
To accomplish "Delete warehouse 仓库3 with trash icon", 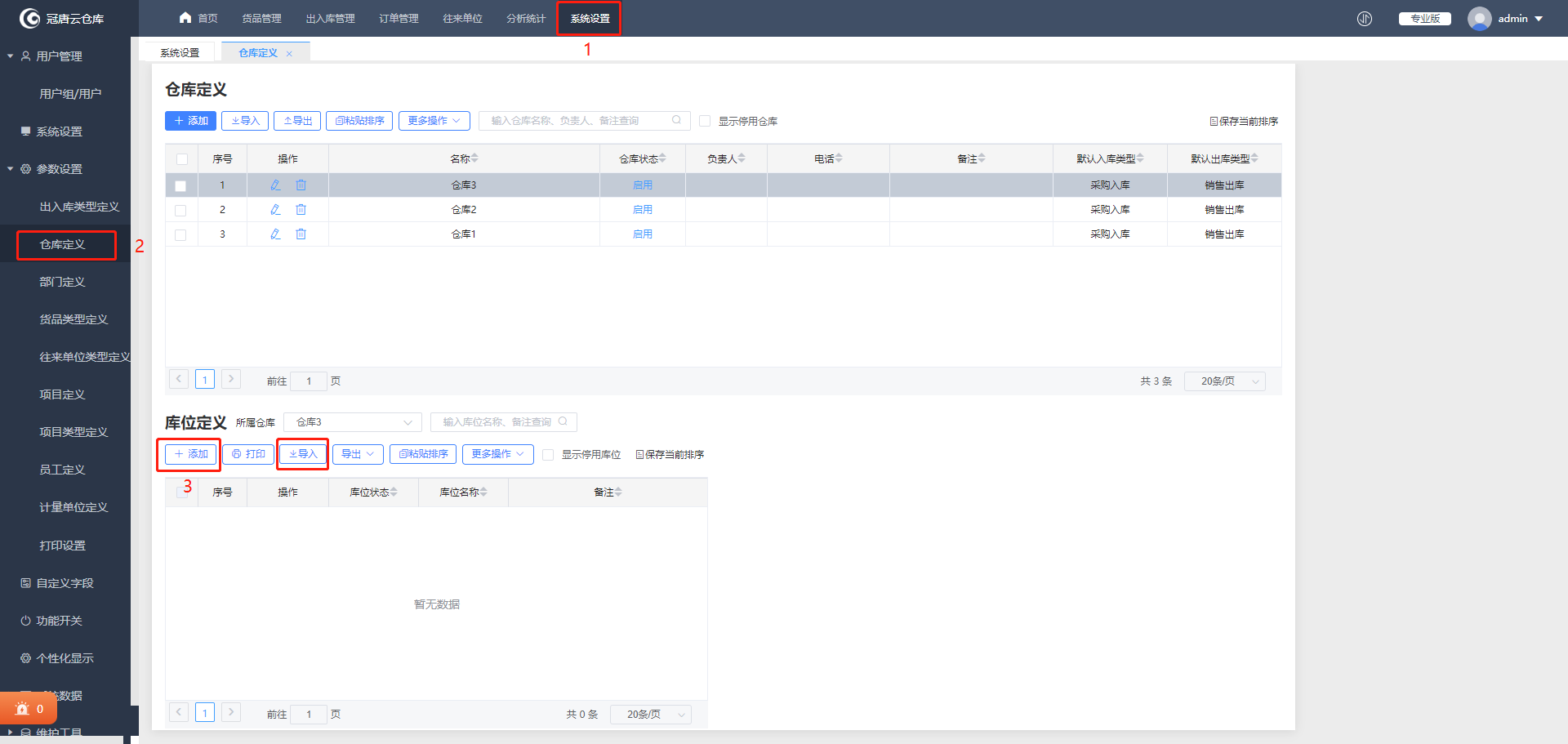I will (x=301, y=185).
